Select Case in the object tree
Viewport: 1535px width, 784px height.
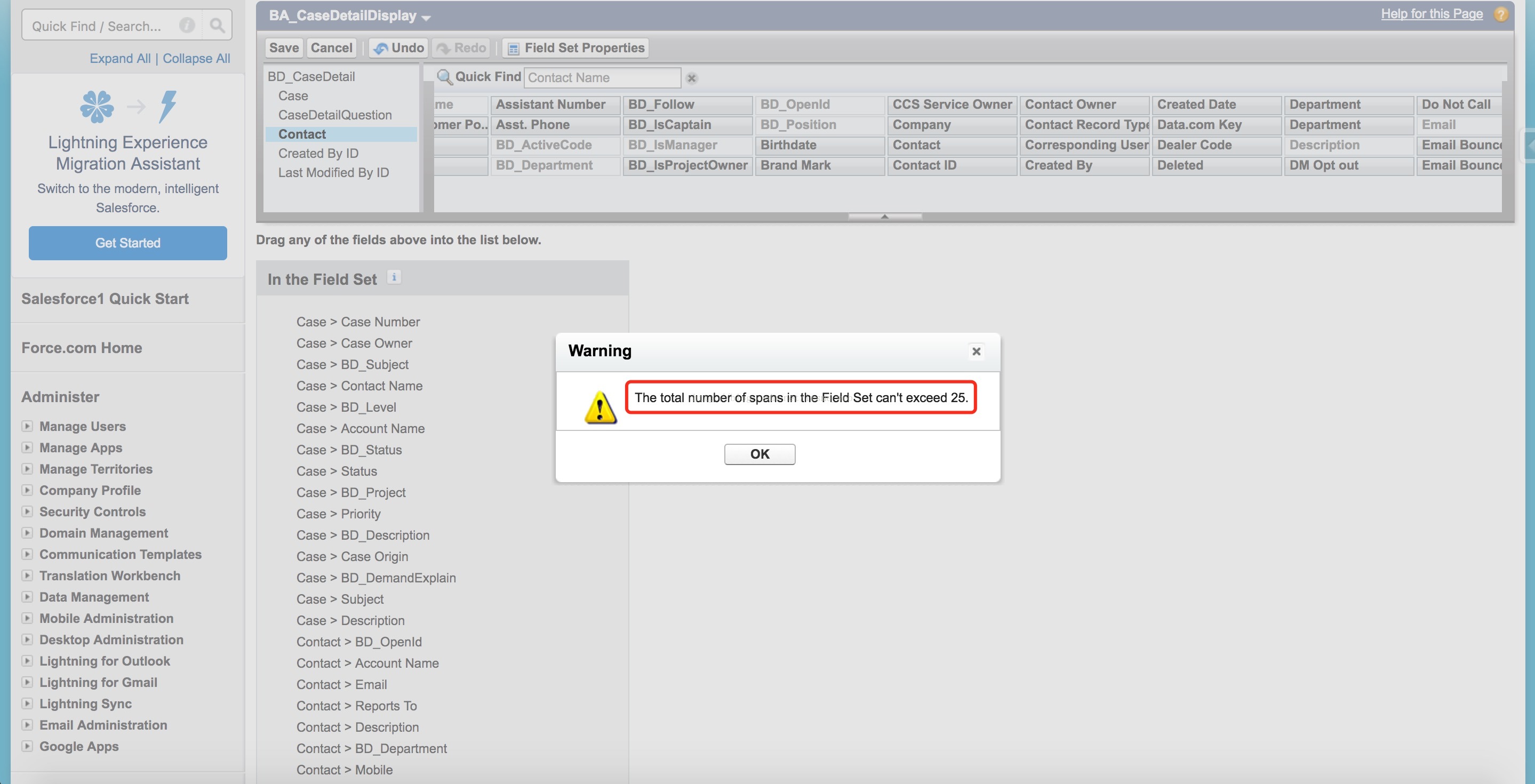[293, 96]
